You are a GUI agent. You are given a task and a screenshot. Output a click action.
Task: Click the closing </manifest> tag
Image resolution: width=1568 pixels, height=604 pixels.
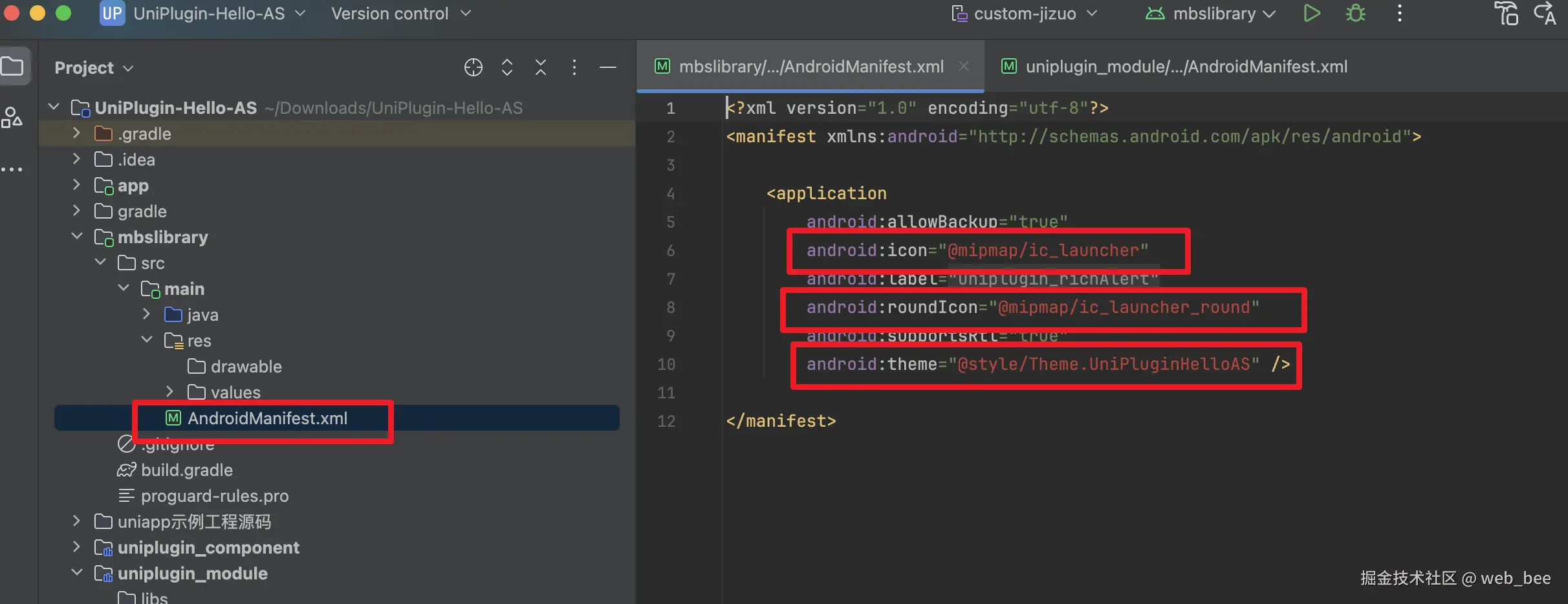(x=781, y=421)
